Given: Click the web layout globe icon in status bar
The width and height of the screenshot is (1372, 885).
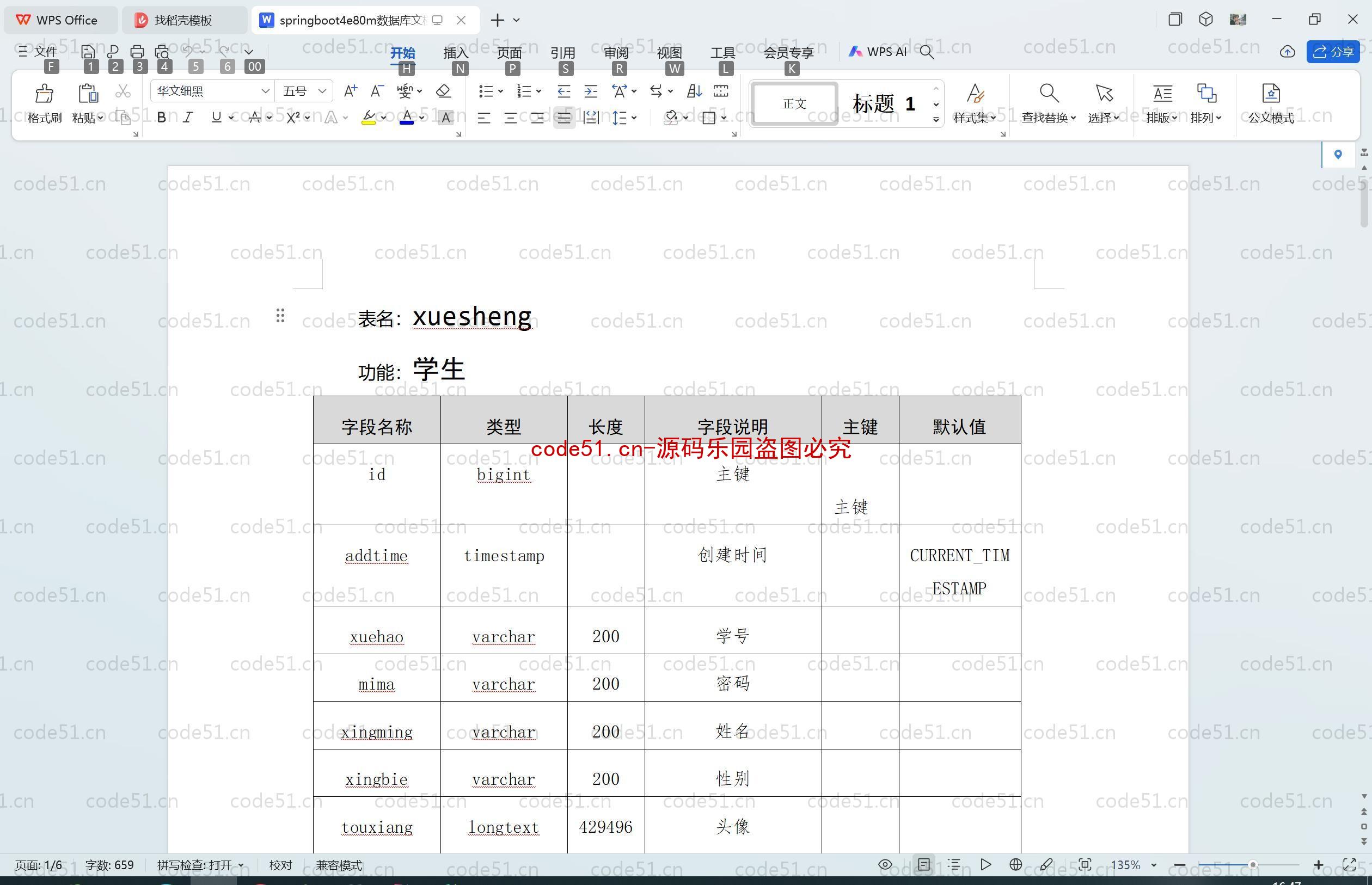Looking at the screenshot, I should (x=1015, y=864).
